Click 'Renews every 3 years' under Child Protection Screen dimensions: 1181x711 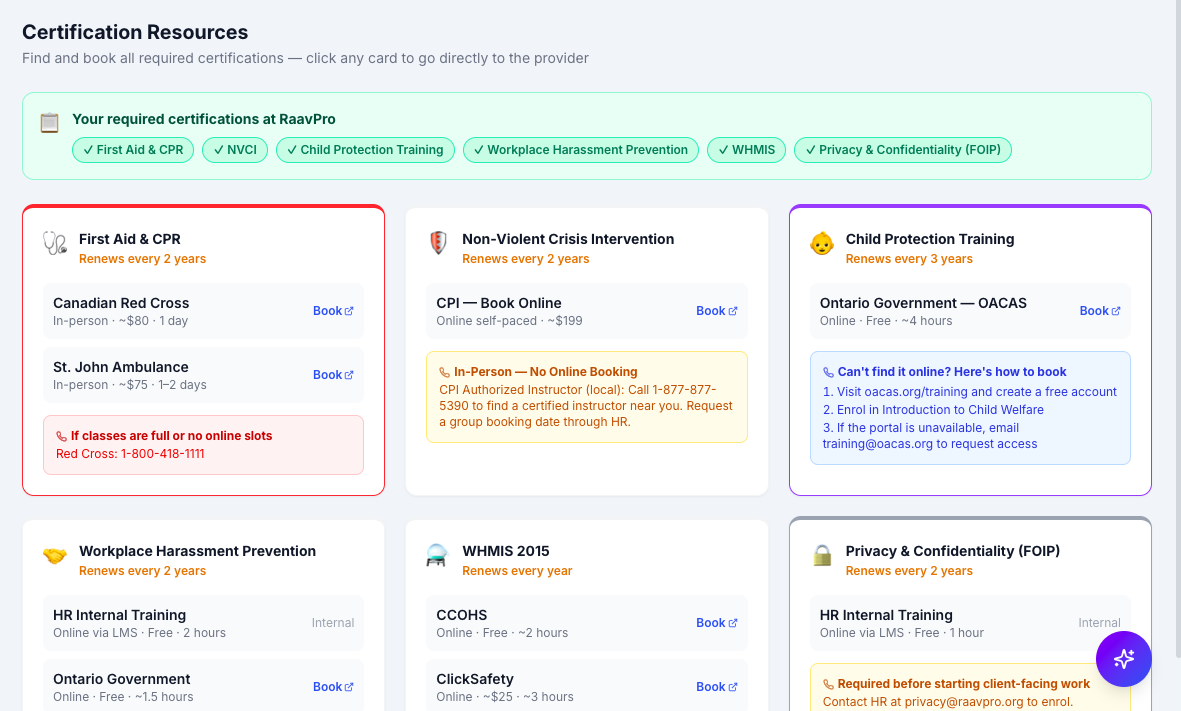909,258
